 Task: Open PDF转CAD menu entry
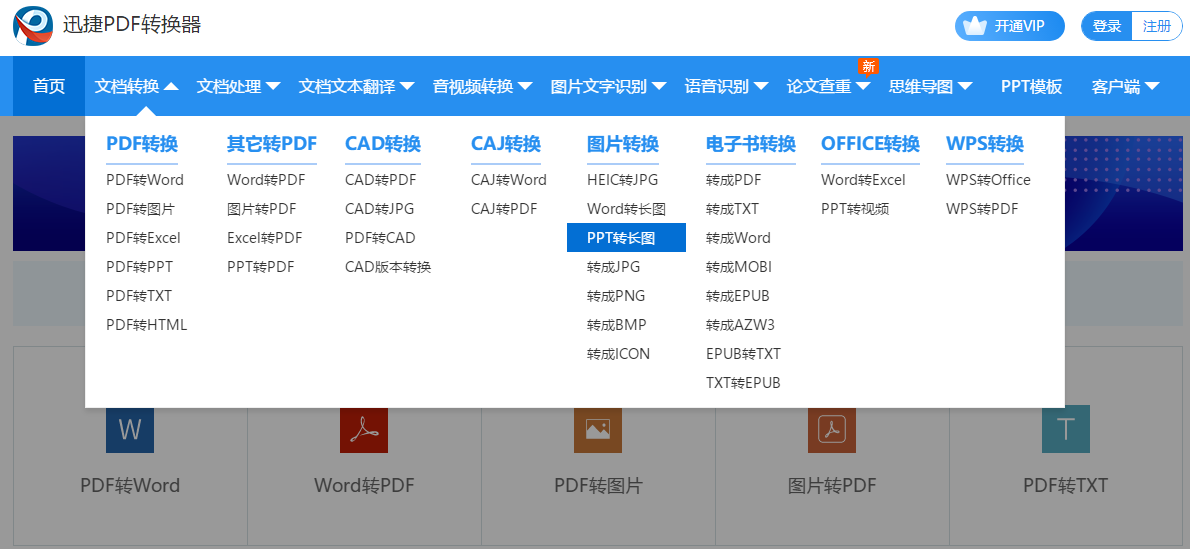[380, 238]
